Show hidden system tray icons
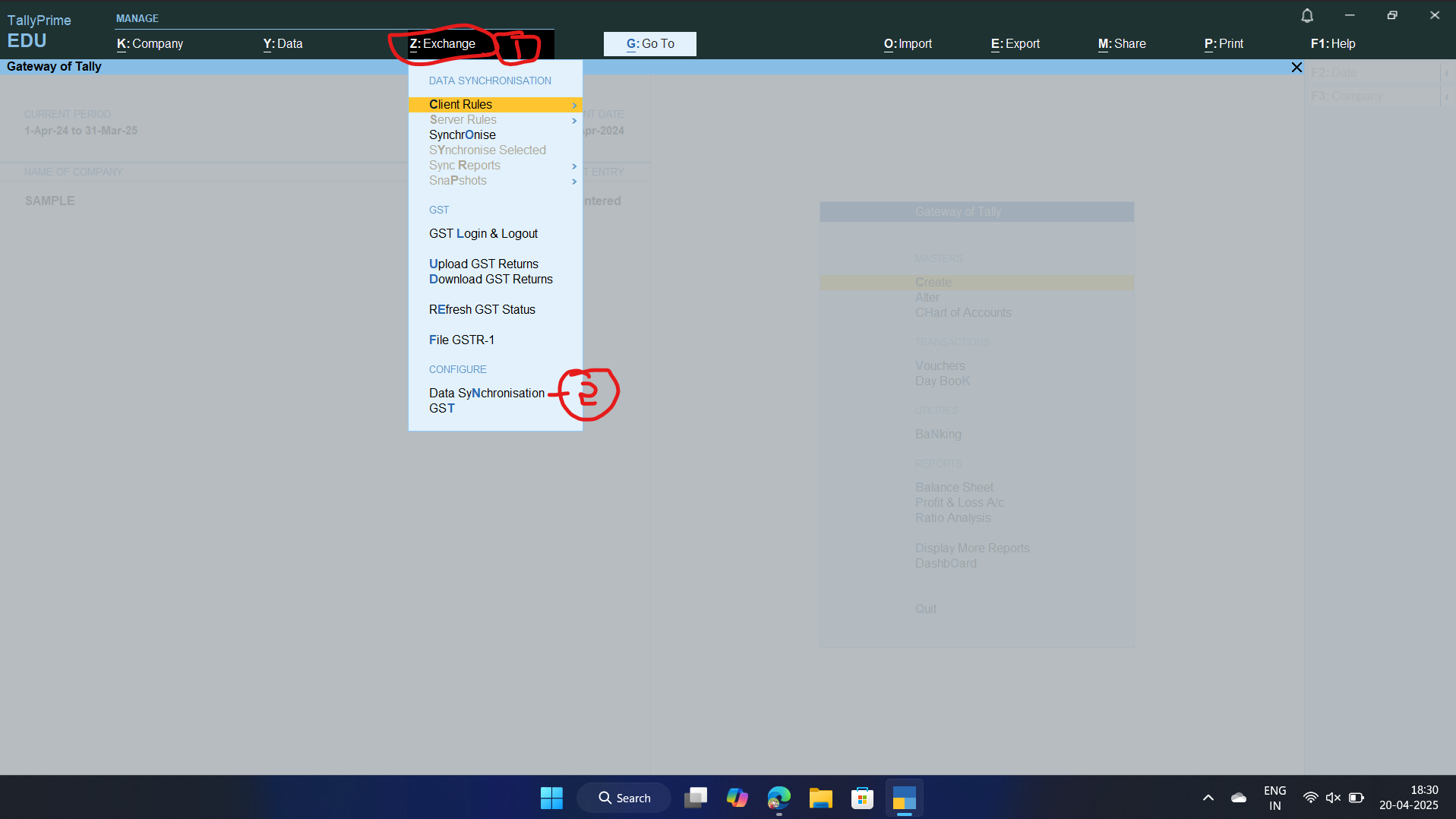The width and height of the screenshot is (1456, 819). [x=1208, y=798]
